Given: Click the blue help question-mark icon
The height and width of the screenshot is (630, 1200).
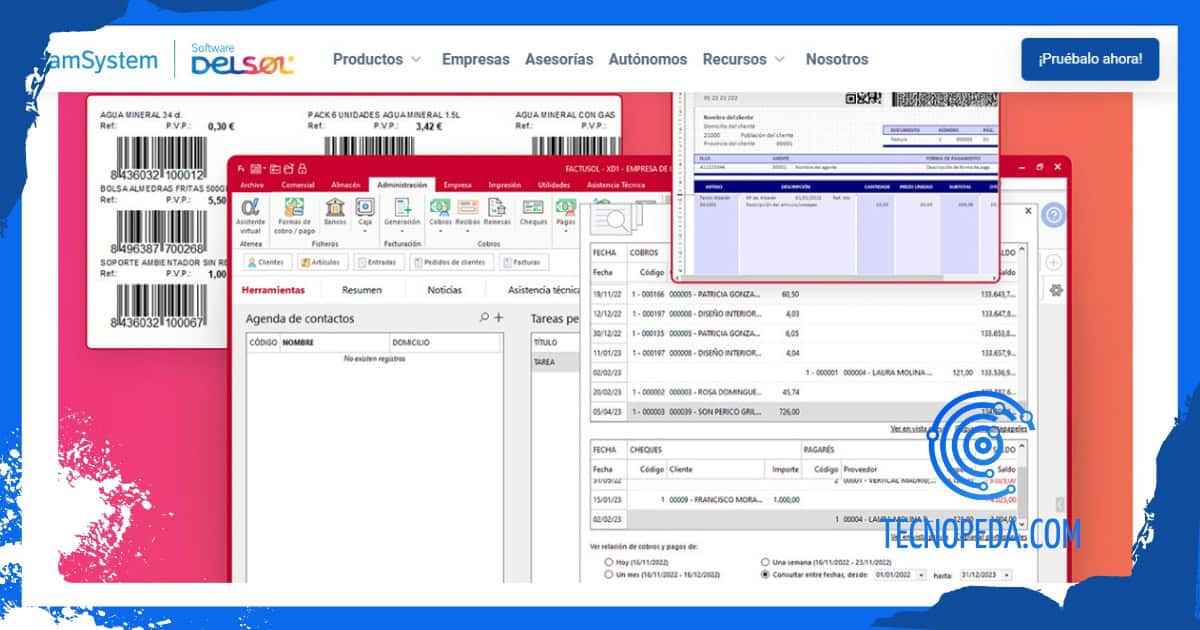Looking at the screenshot, I should tap(1053, 216).
